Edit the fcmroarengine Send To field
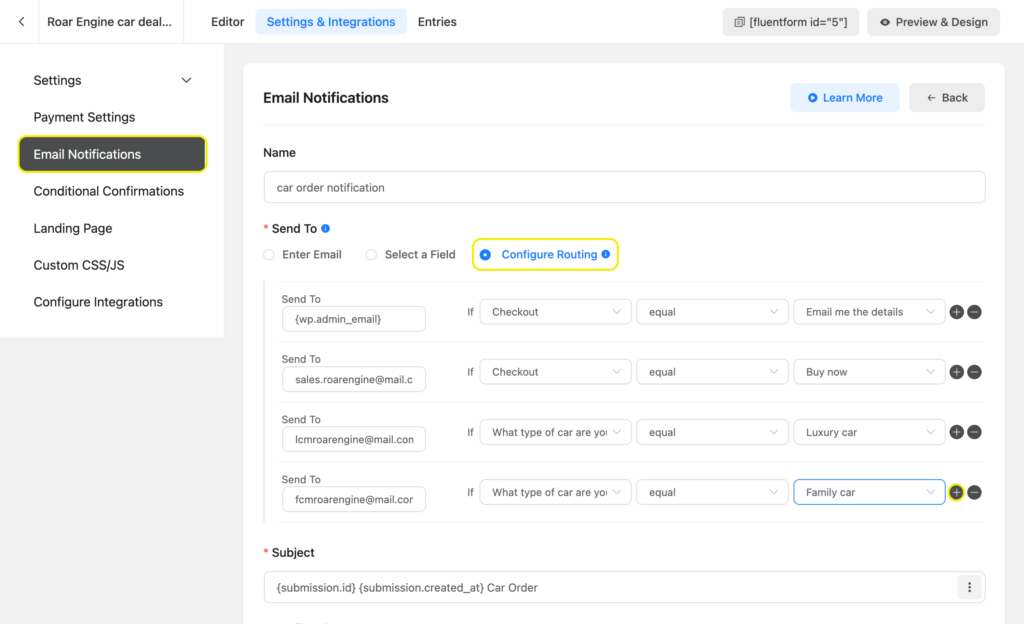This screenshot has width=1024, height=624. tap(354, 499)
